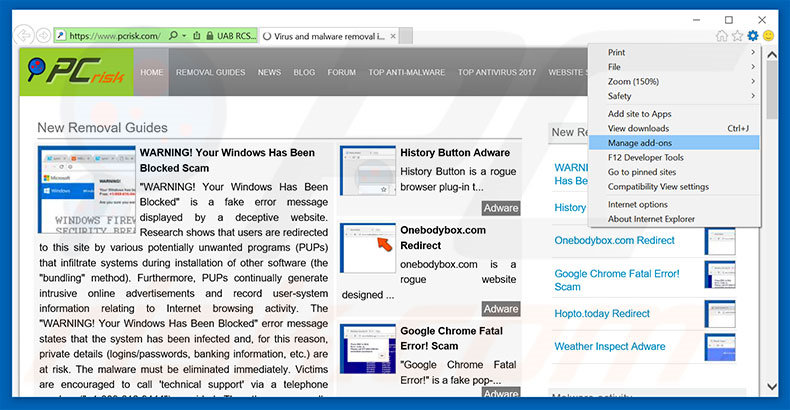Click the smiley feedback icon
This screenshot has width=790, height=410.
coord(768,35)
